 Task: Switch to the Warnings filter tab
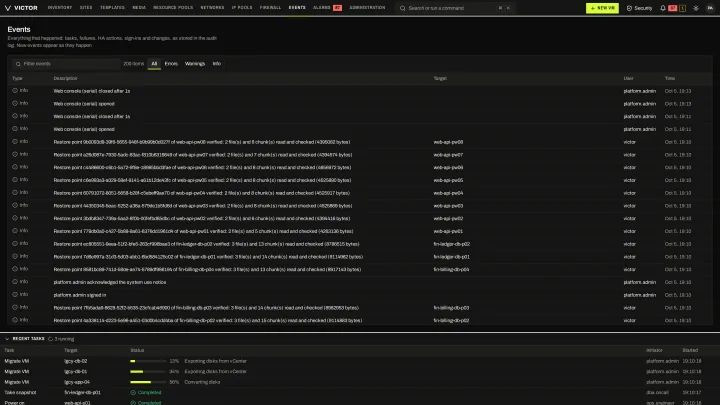click(195, 64)
